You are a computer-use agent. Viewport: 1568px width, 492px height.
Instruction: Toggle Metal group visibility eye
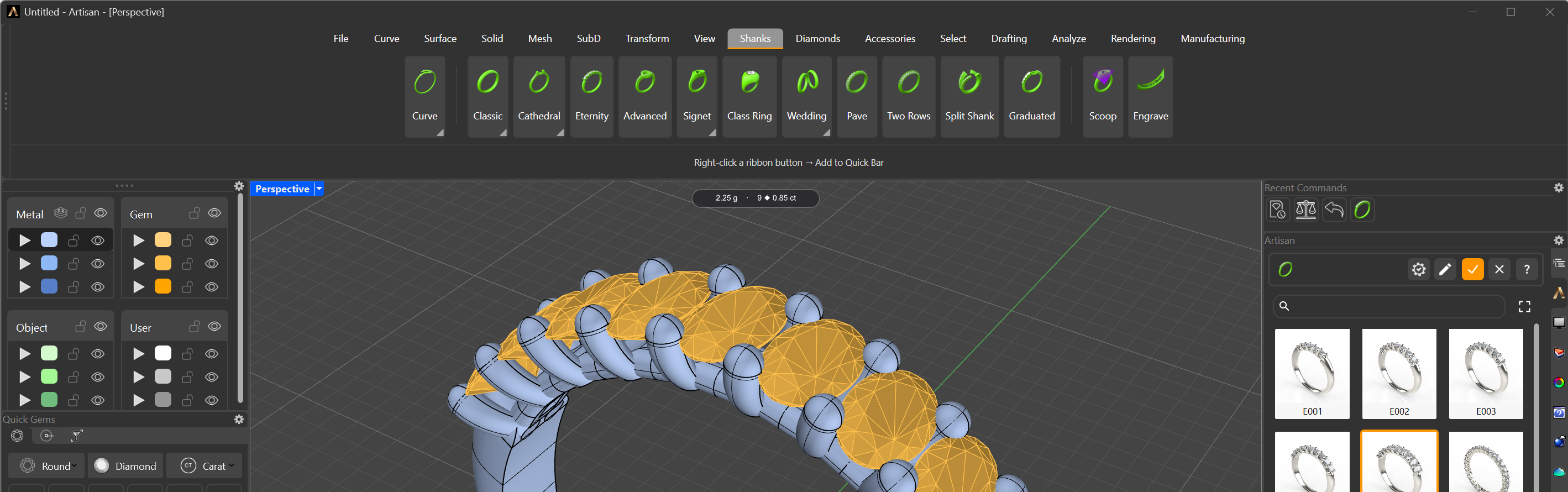click(x=101, y=213)
